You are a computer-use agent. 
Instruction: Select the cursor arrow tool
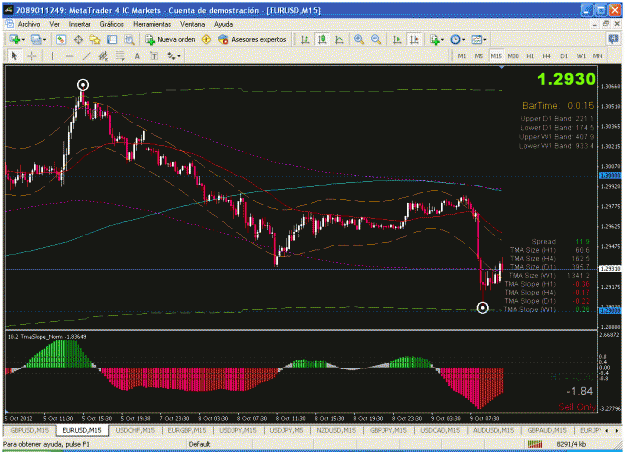pyautogui.click(x=14, y=56)
